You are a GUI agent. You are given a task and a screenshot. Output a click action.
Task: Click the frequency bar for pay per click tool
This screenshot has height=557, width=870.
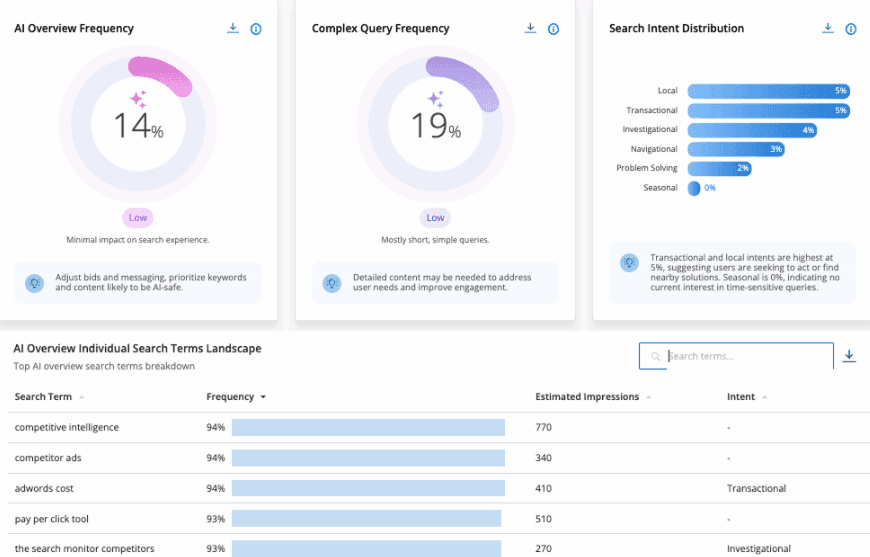366,519
